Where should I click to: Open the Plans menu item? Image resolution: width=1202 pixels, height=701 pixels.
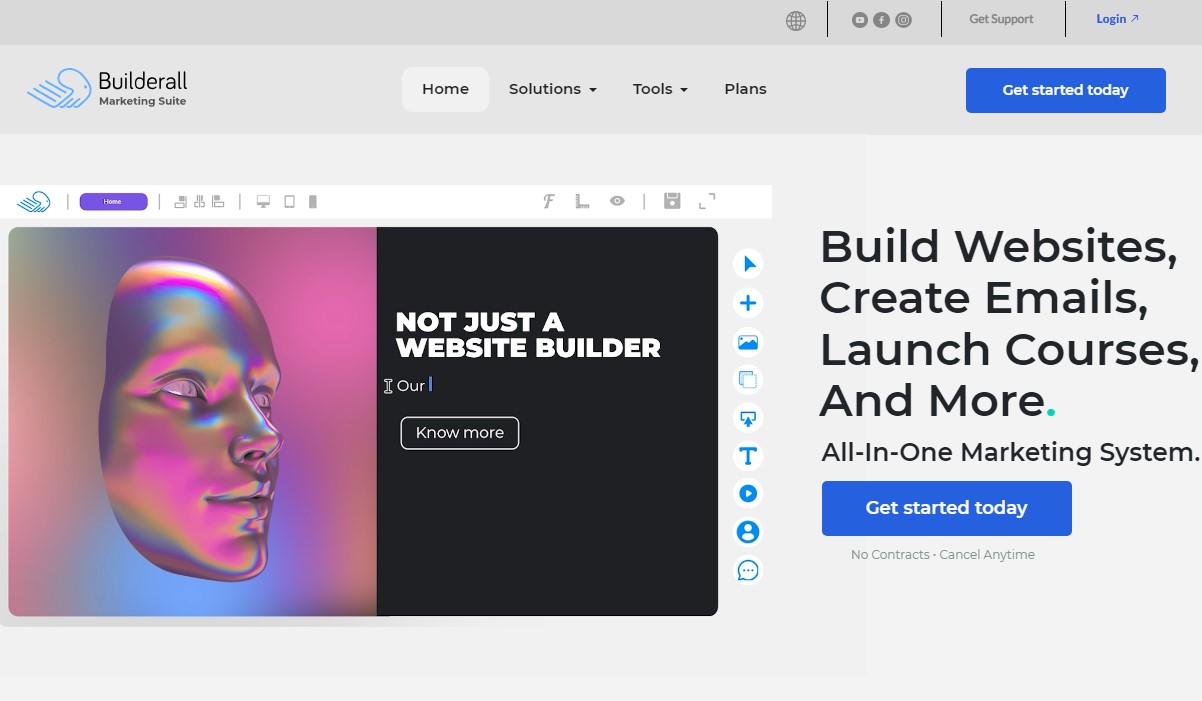745,89
